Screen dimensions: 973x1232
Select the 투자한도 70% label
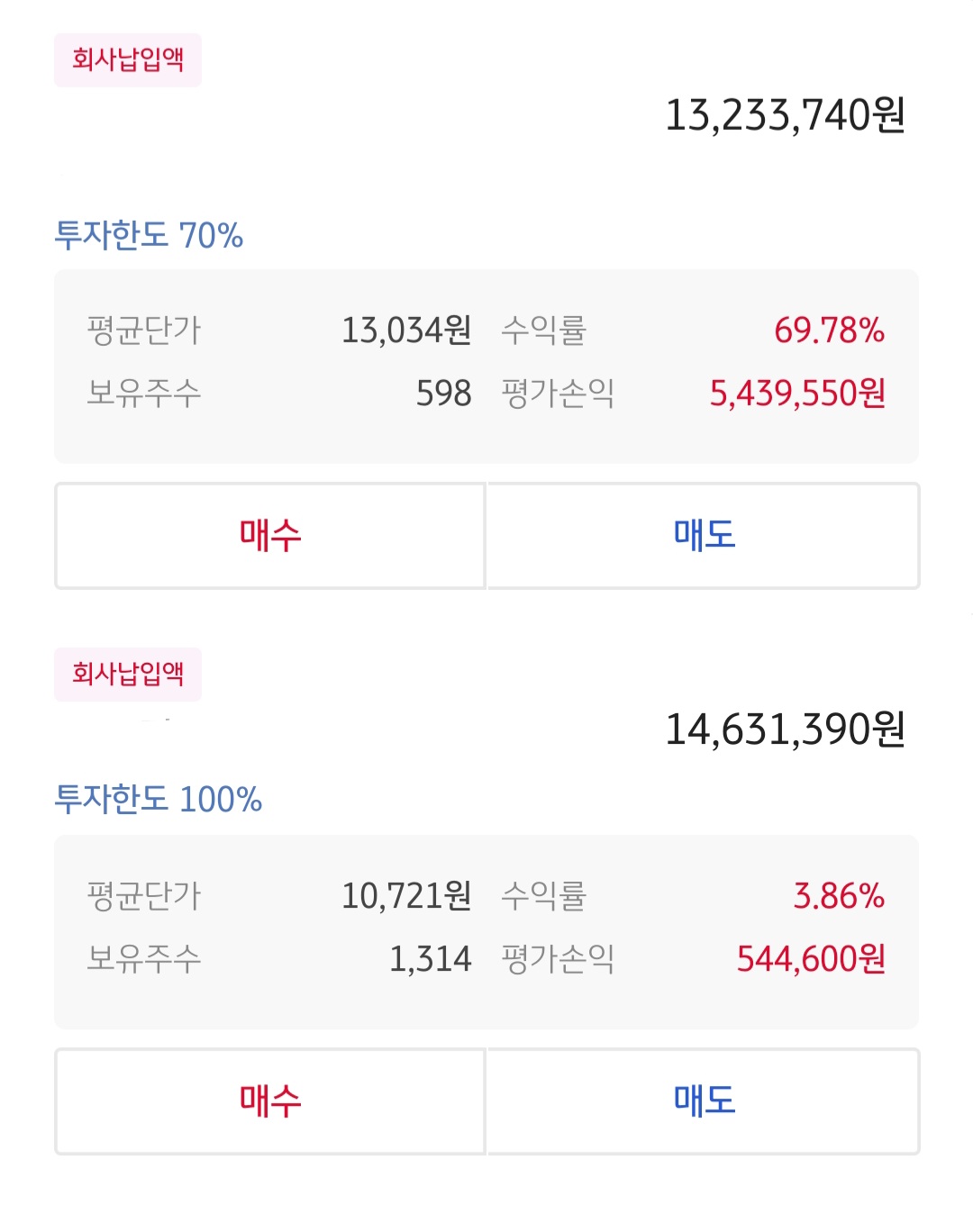(x=149, y=236)
